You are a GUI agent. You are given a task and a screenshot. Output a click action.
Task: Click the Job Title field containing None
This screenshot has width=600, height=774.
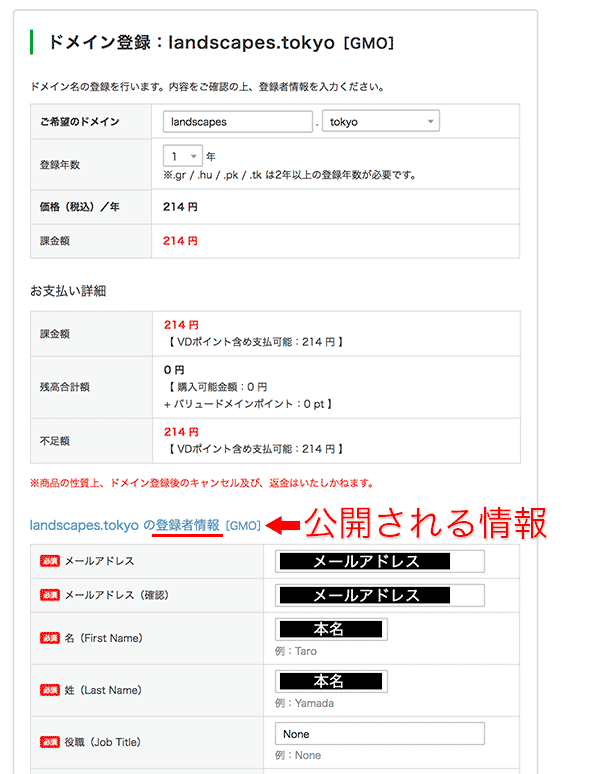point(379,734)
